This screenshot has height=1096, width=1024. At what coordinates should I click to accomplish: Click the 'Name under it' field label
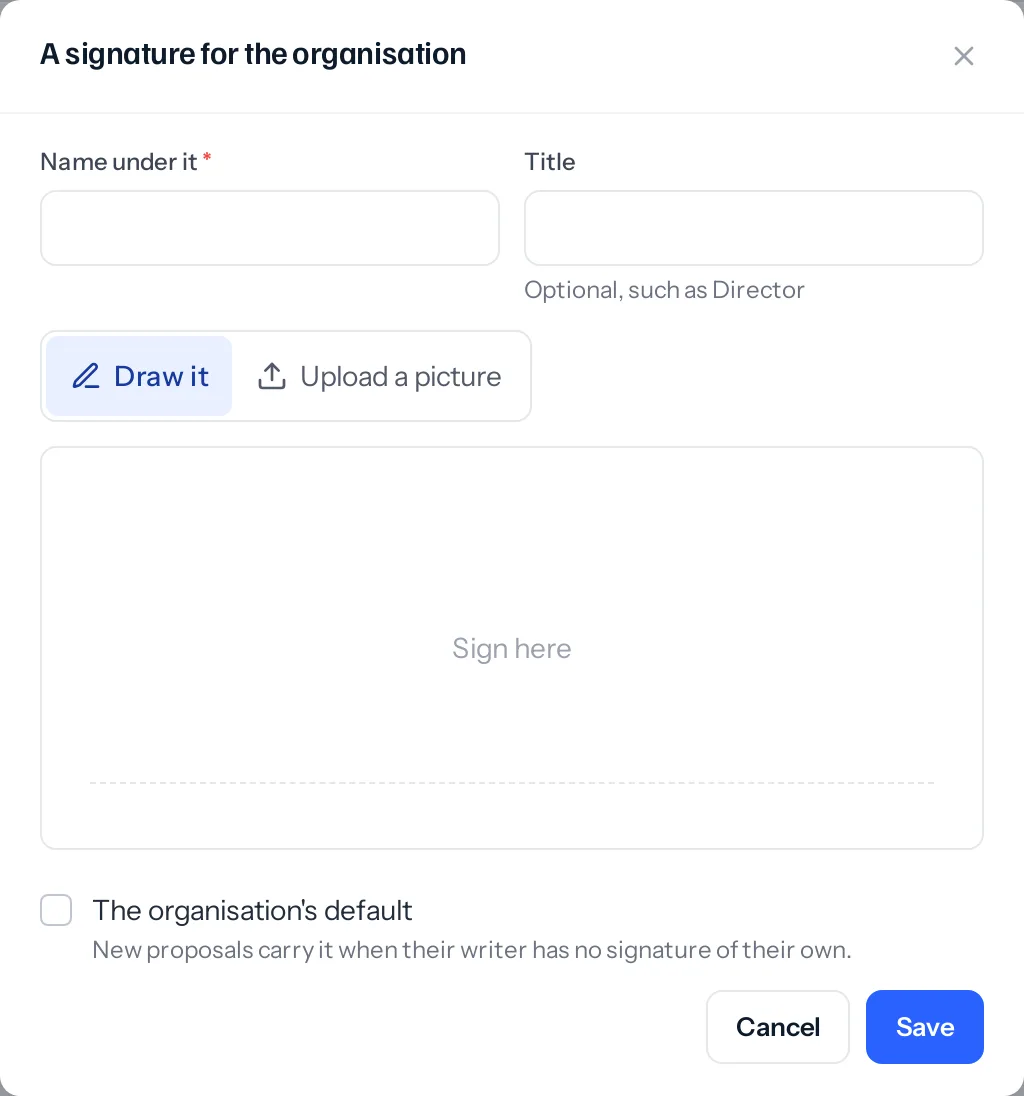point(119,162)
